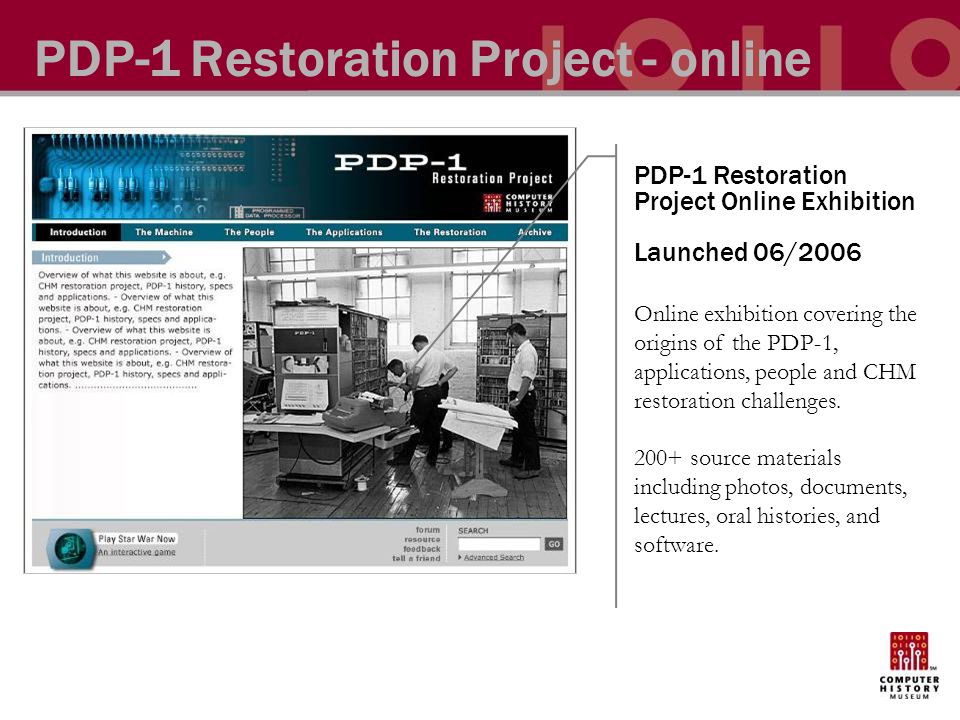The image size is (960, 720).
Task: Click the PDP-1 Restoration Project banner title
Action: click(444, 168)
